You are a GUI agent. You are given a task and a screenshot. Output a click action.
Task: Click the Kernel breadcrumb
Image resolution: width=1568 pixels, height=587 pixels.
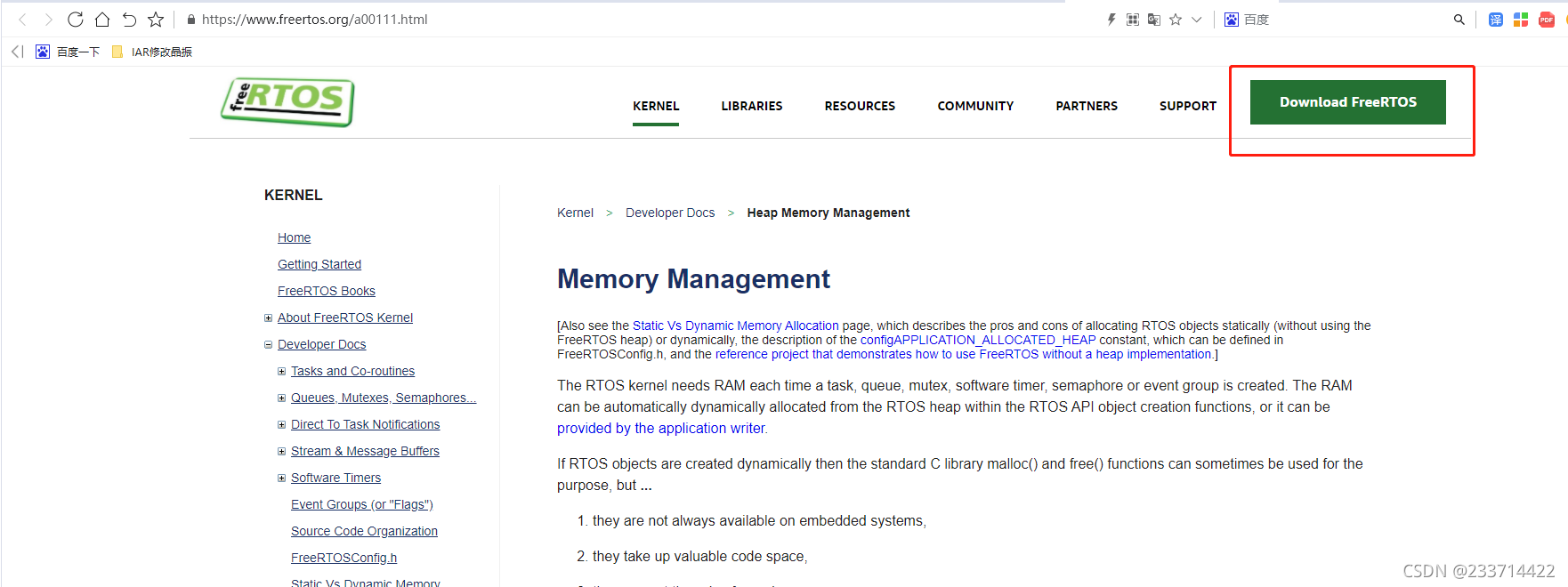575,213
